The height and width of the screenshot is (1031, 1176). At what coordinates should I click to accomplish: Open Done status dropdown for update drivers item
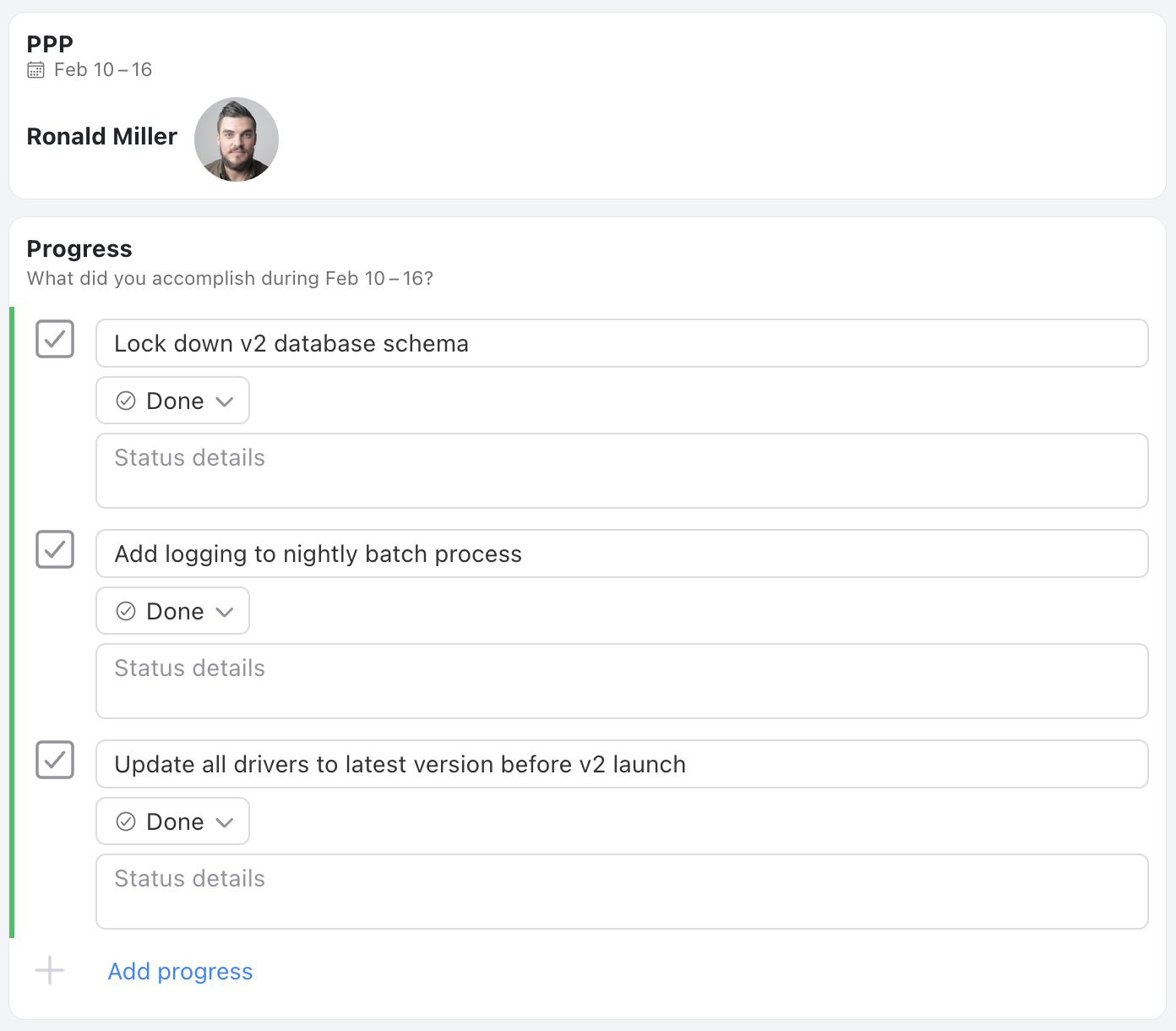tap(172, 821)
